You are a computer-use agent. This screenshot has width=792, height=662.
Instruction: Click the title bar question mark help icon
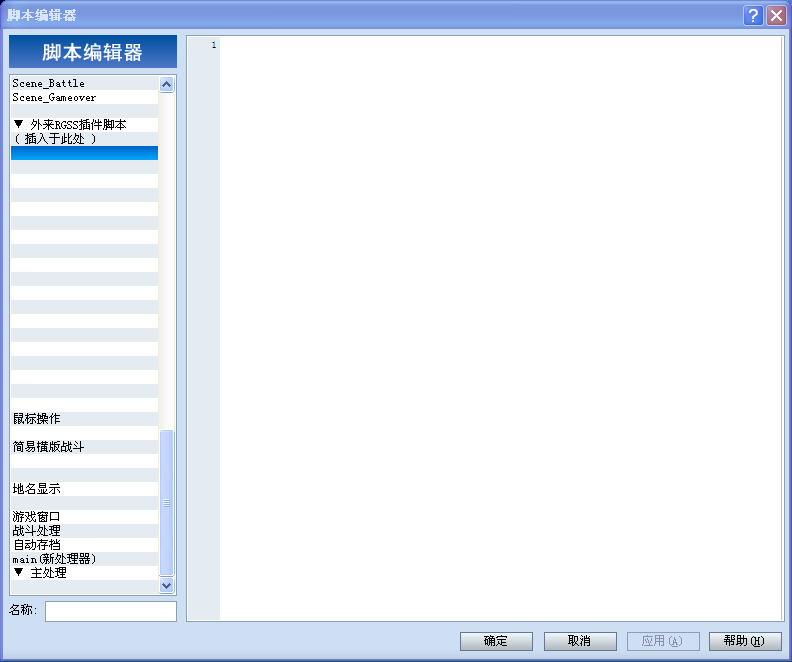753,16
